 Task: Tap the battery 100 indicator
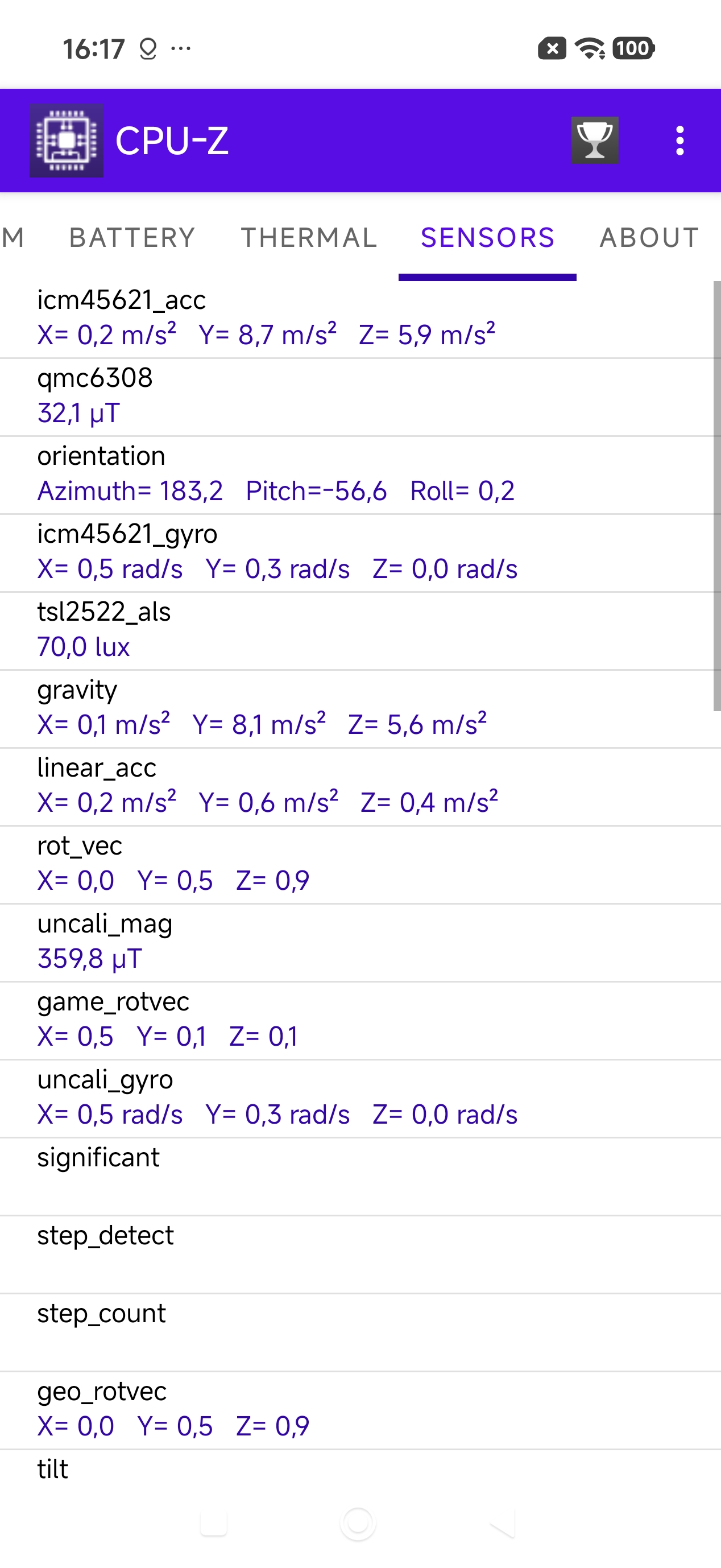[633, 48]
